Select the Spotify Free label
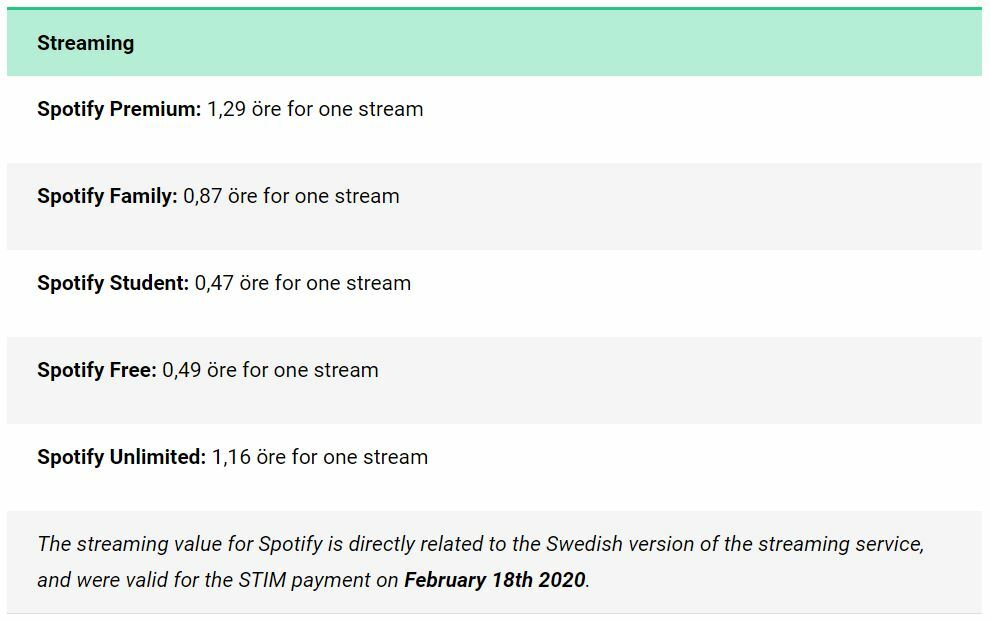Viewport: 990px width, 621px height. [97, 370]
